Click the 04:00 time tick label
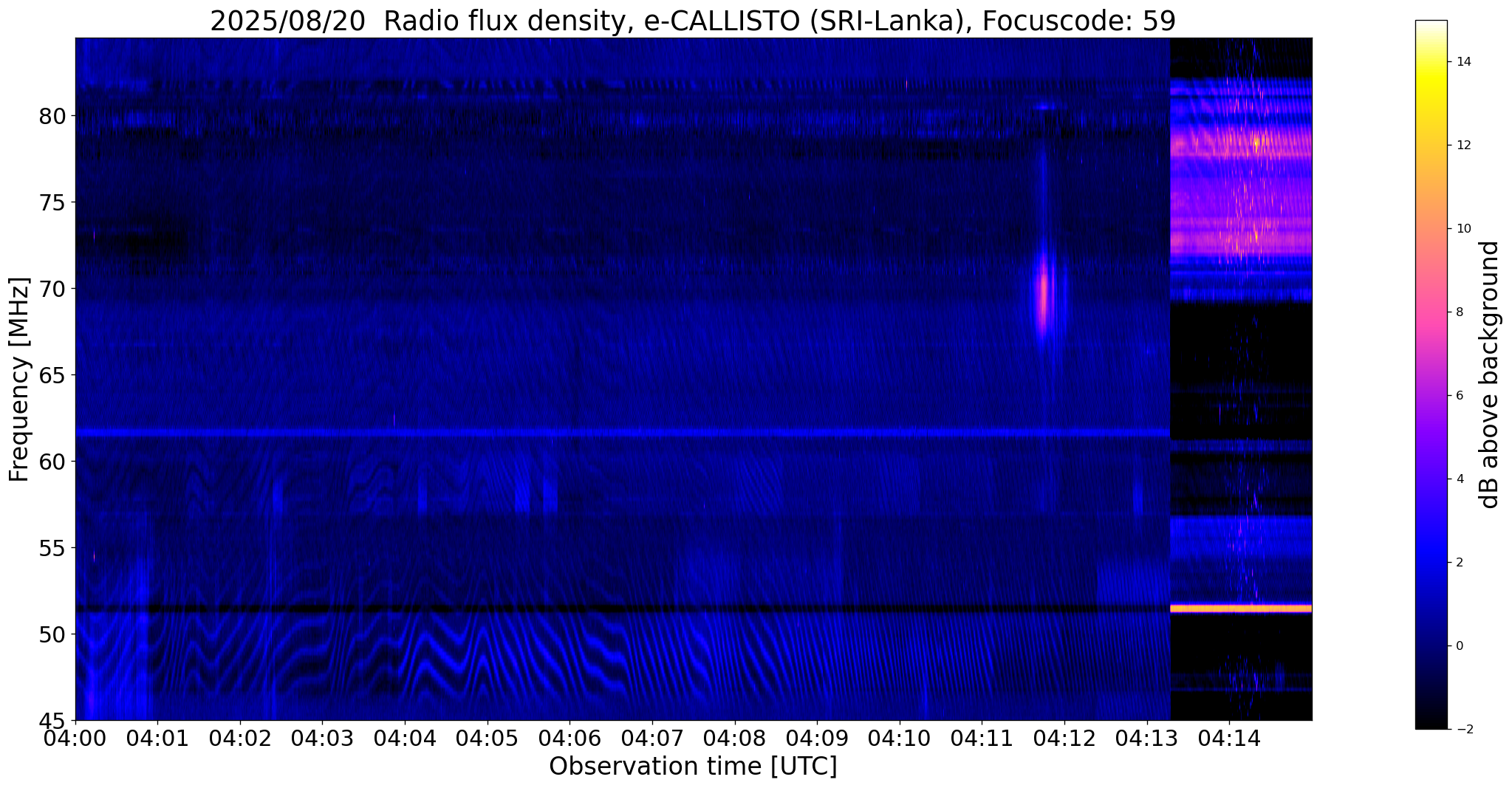Image resolution: width=1512 pixels, height=788 pixels. (75, 738)
